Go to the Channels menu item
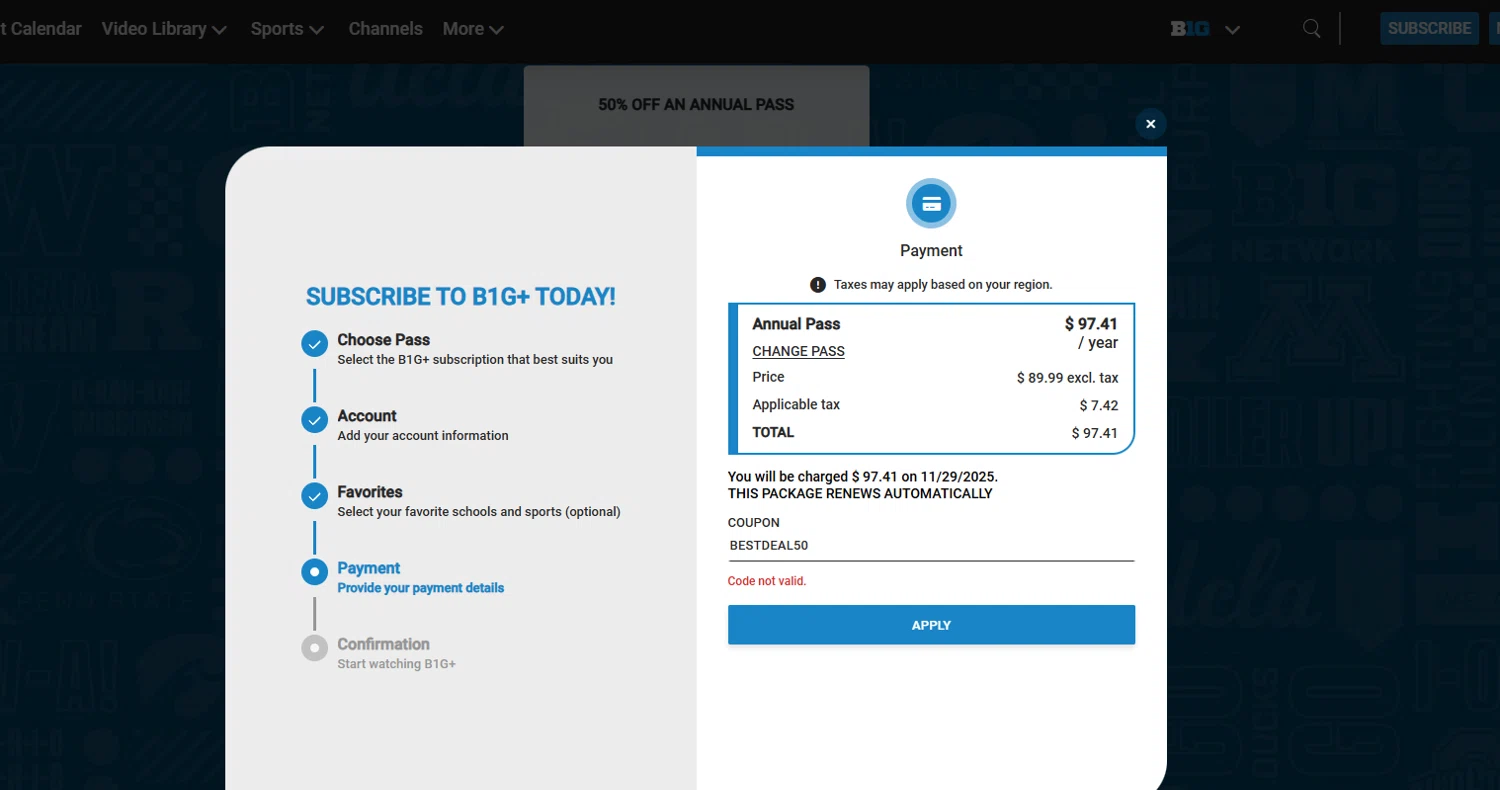 click(x=385, y=29)
